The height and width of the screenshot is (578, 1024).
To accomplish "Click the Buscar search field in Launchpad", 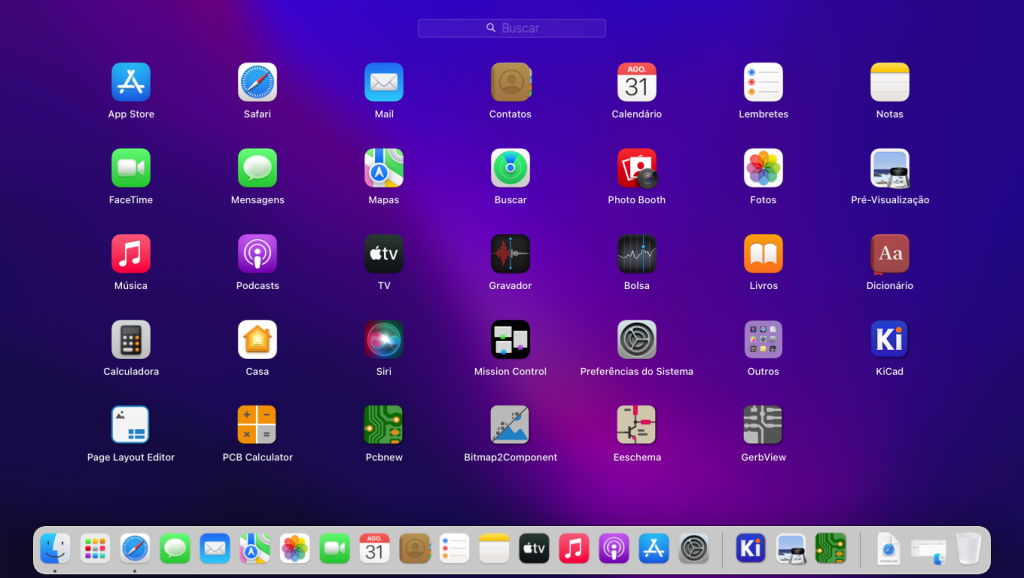I will pyautogui.click(x=511, y=28).
